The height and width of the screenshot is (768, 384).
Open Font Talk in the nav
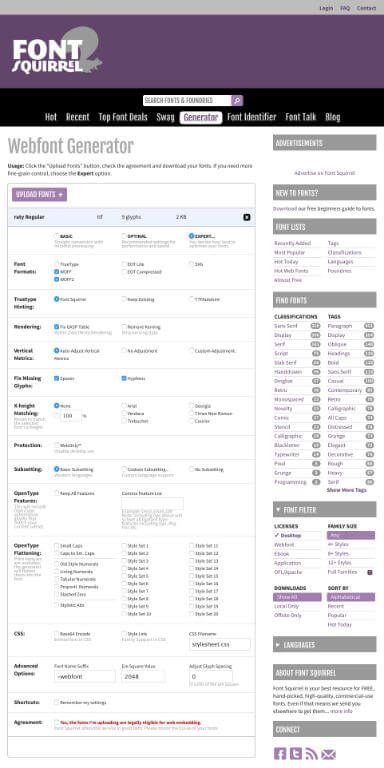301,117
